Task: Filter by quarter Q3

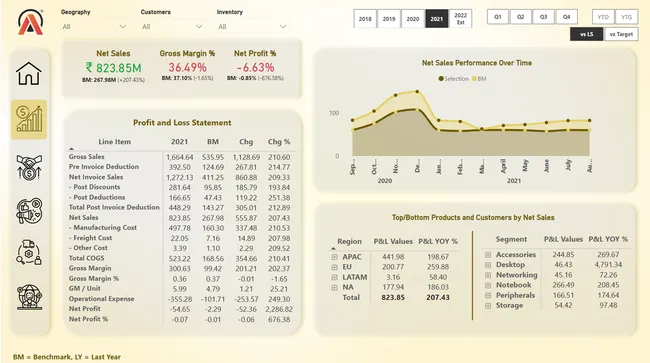Action: (x=543, y=17)
